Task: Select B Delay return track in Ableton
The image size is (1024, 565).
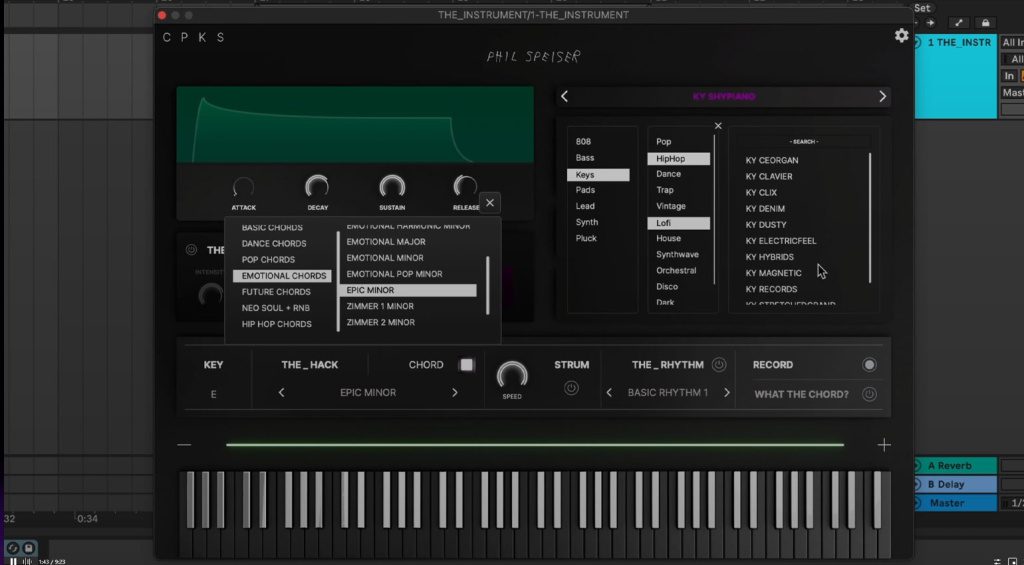Action: point(956,484)
